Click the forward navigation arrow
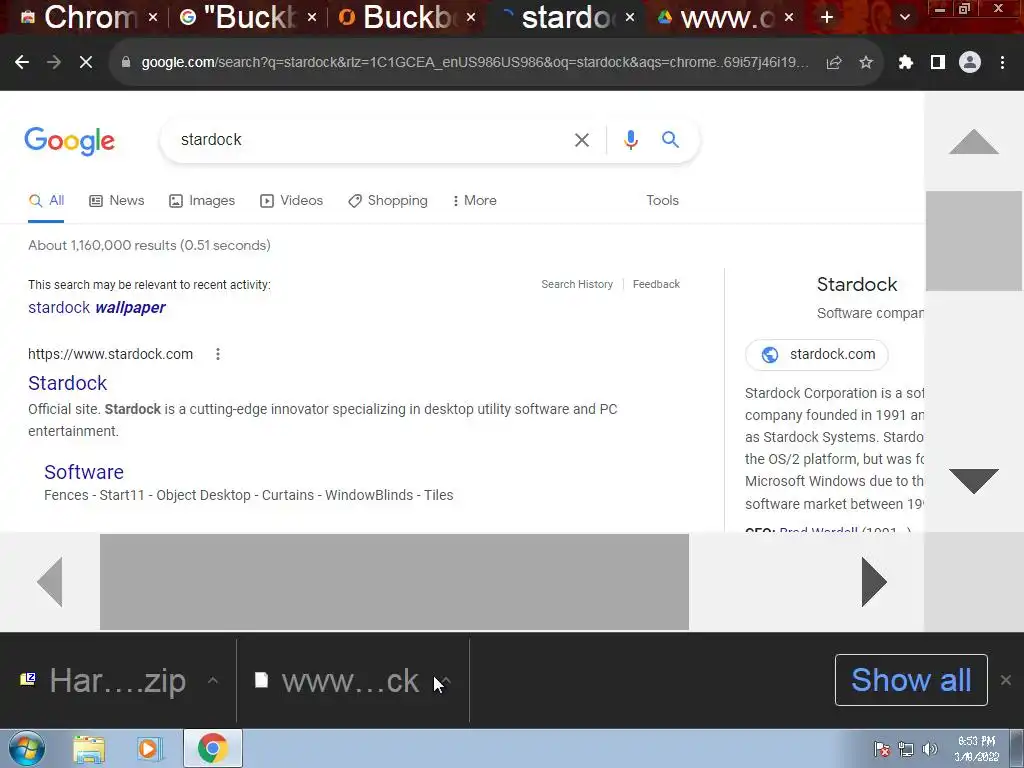Viewport: 1024px width, 768px height. coord(54,62)
